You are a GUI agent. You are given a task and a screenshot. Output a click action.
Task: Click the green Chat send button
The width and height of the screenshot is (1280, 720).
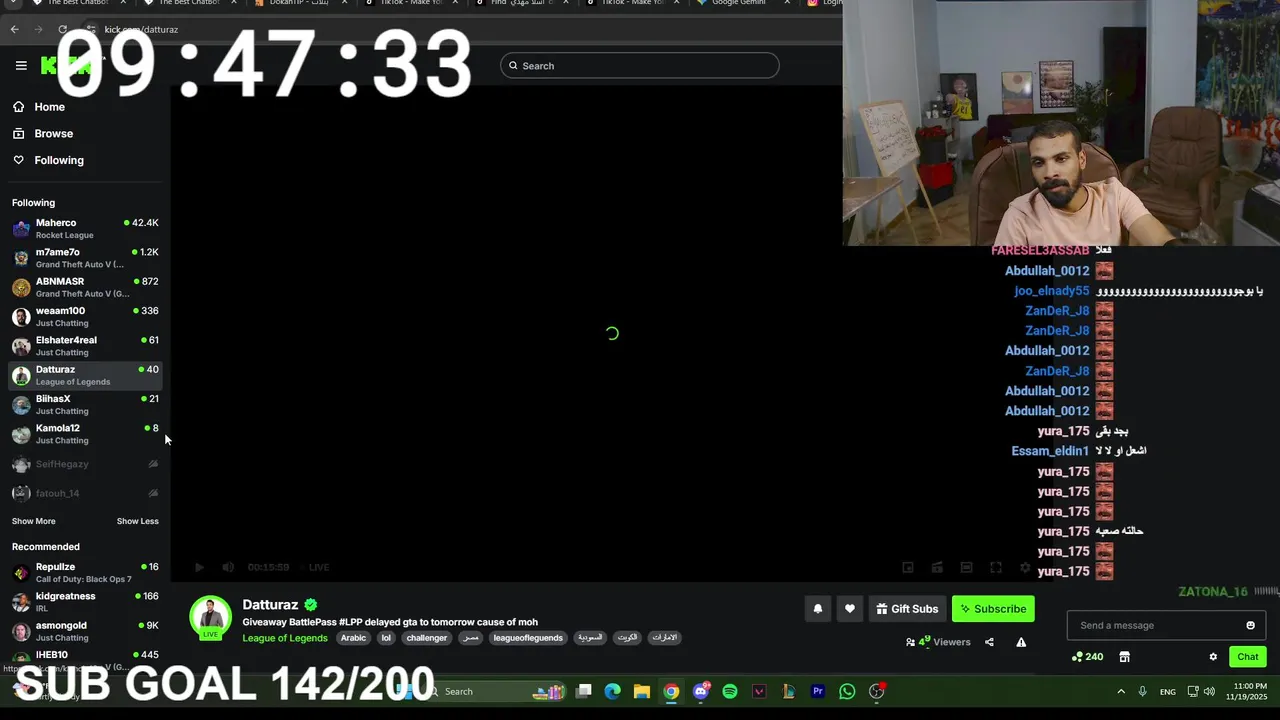[x=1248, y=657]
